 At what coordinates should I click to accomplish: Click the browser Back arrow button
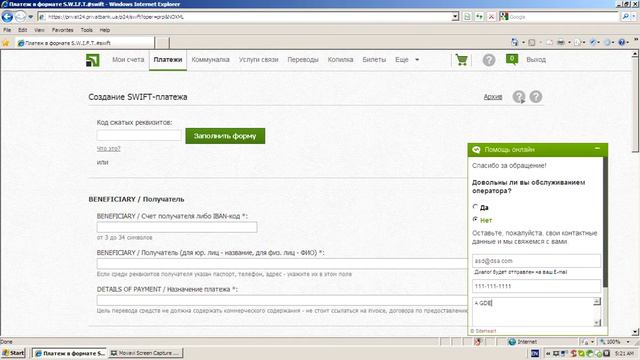click(x=7, y=17)
